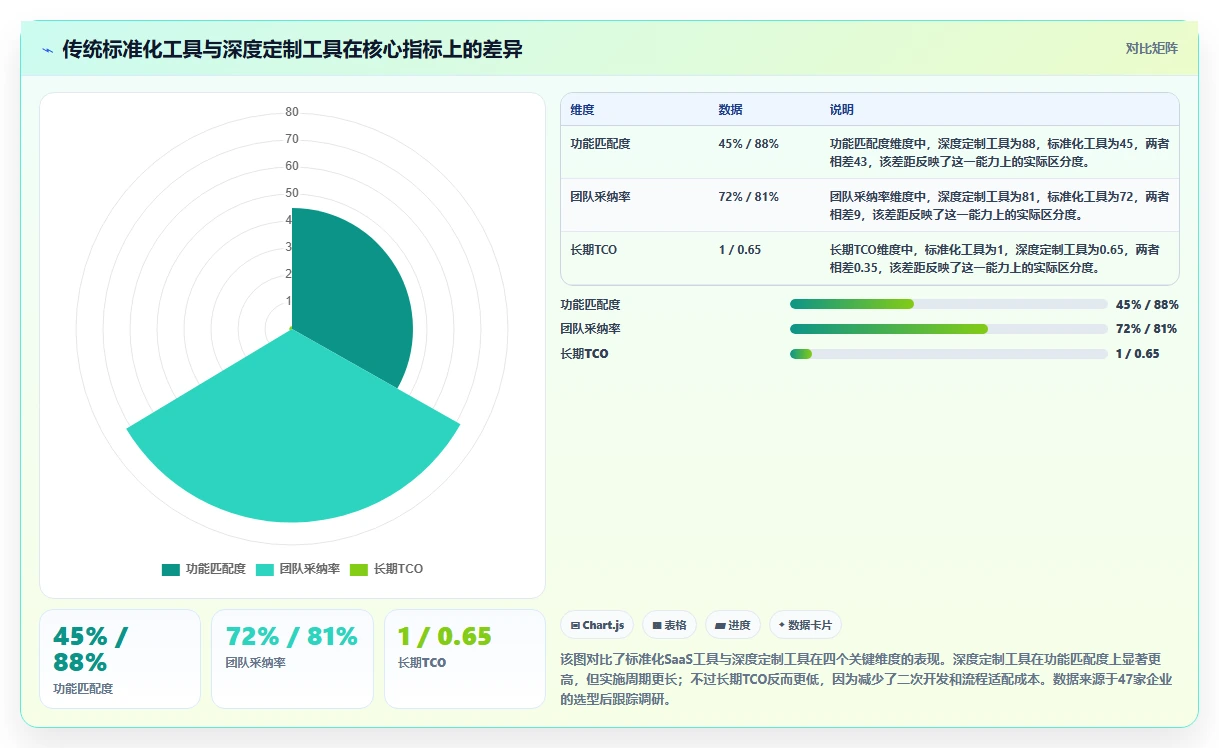Click the 对比矩阵 label in the header
The width and height of the screenshot is (1219, 748).
click(1152, 49)
